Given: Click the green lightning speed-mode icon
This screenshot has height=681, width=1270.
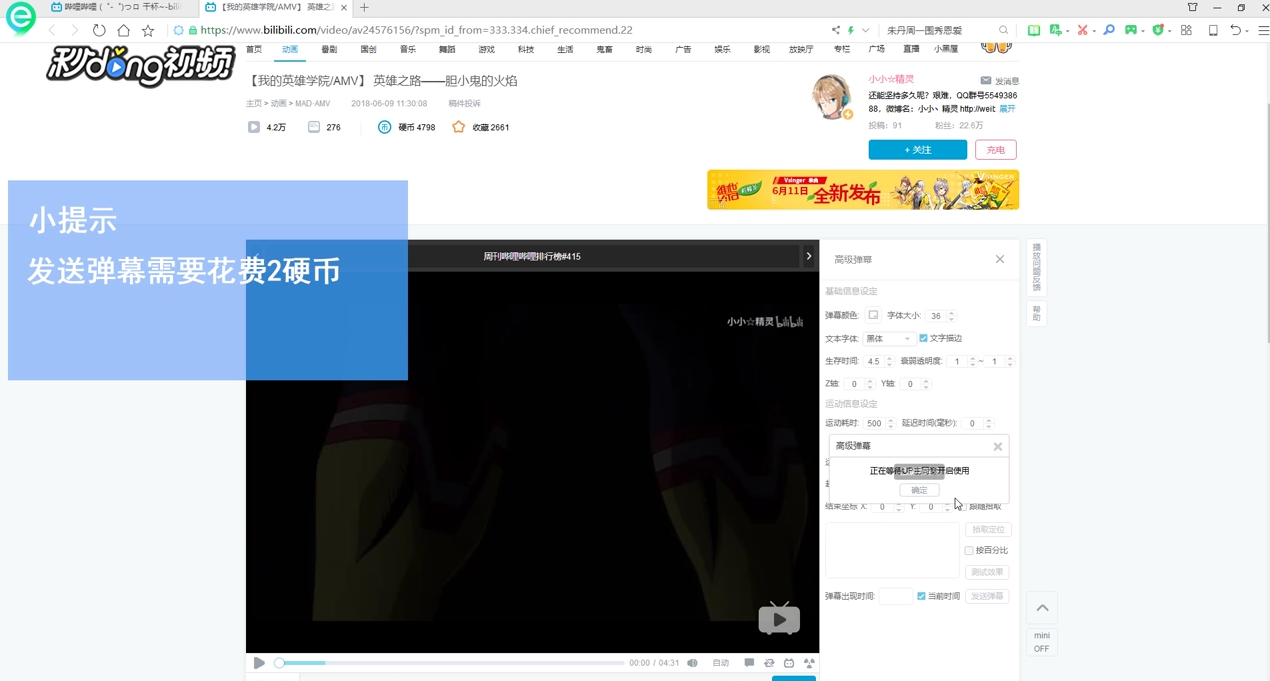Looking at the screenshot, I should click(x=851, y=31).
